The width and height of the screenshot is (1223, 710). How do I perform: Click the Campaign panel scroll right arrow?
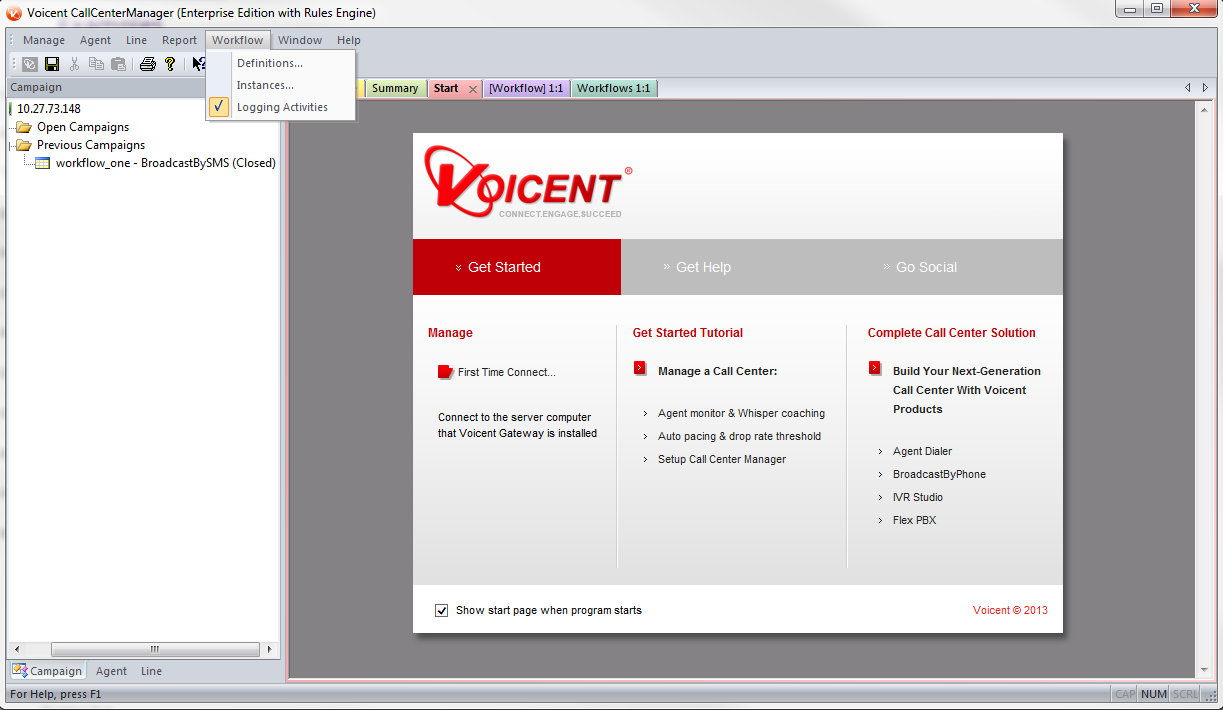tap(269, 649)
